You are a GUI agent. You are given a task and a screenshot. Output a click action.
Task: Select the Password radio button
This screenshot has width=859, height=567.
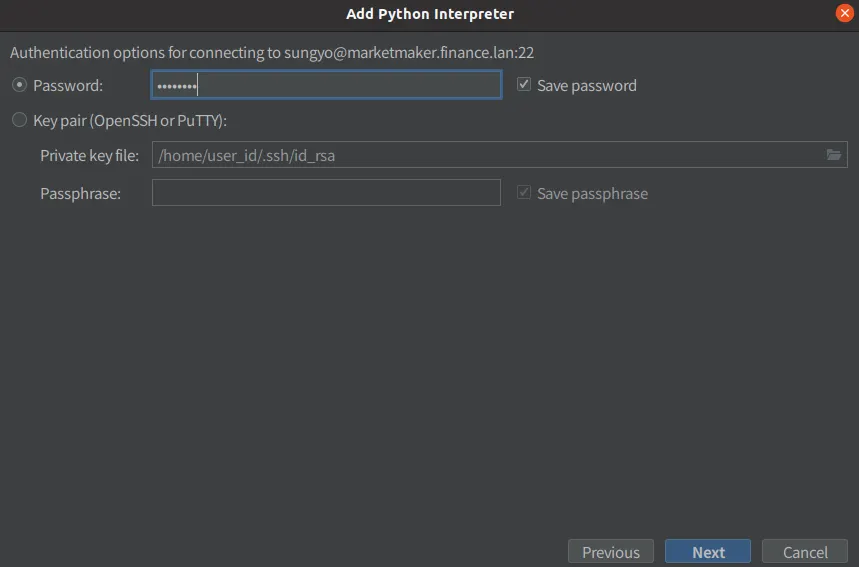pyautogui.click(x=19, y=86)
